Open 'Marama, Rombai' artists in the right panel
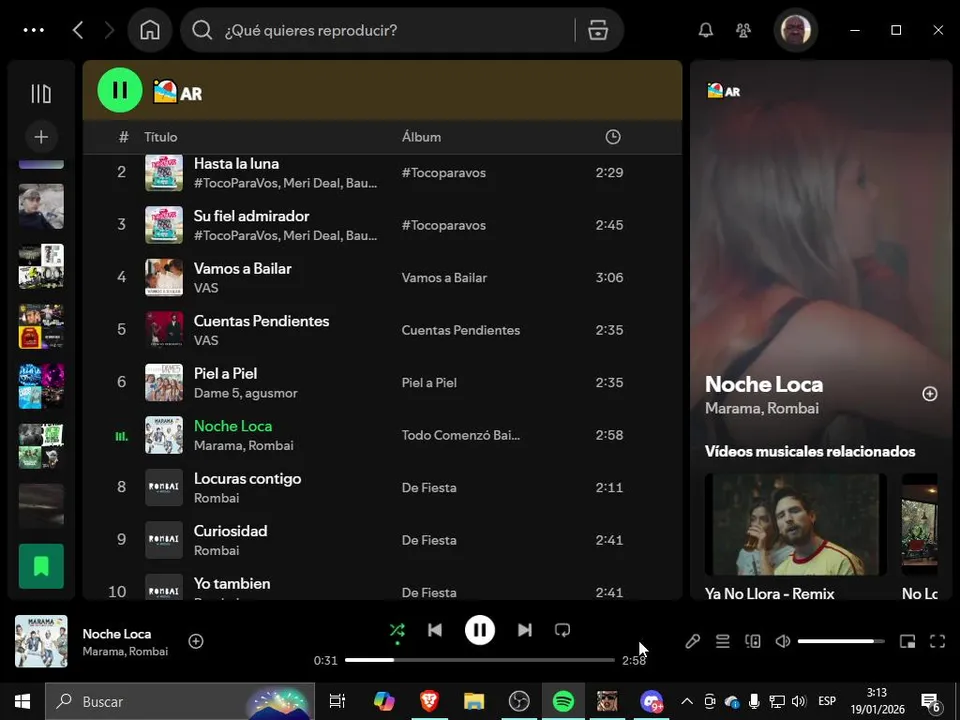960x720 pixels. pyautogui.click(x=762, y=408)
